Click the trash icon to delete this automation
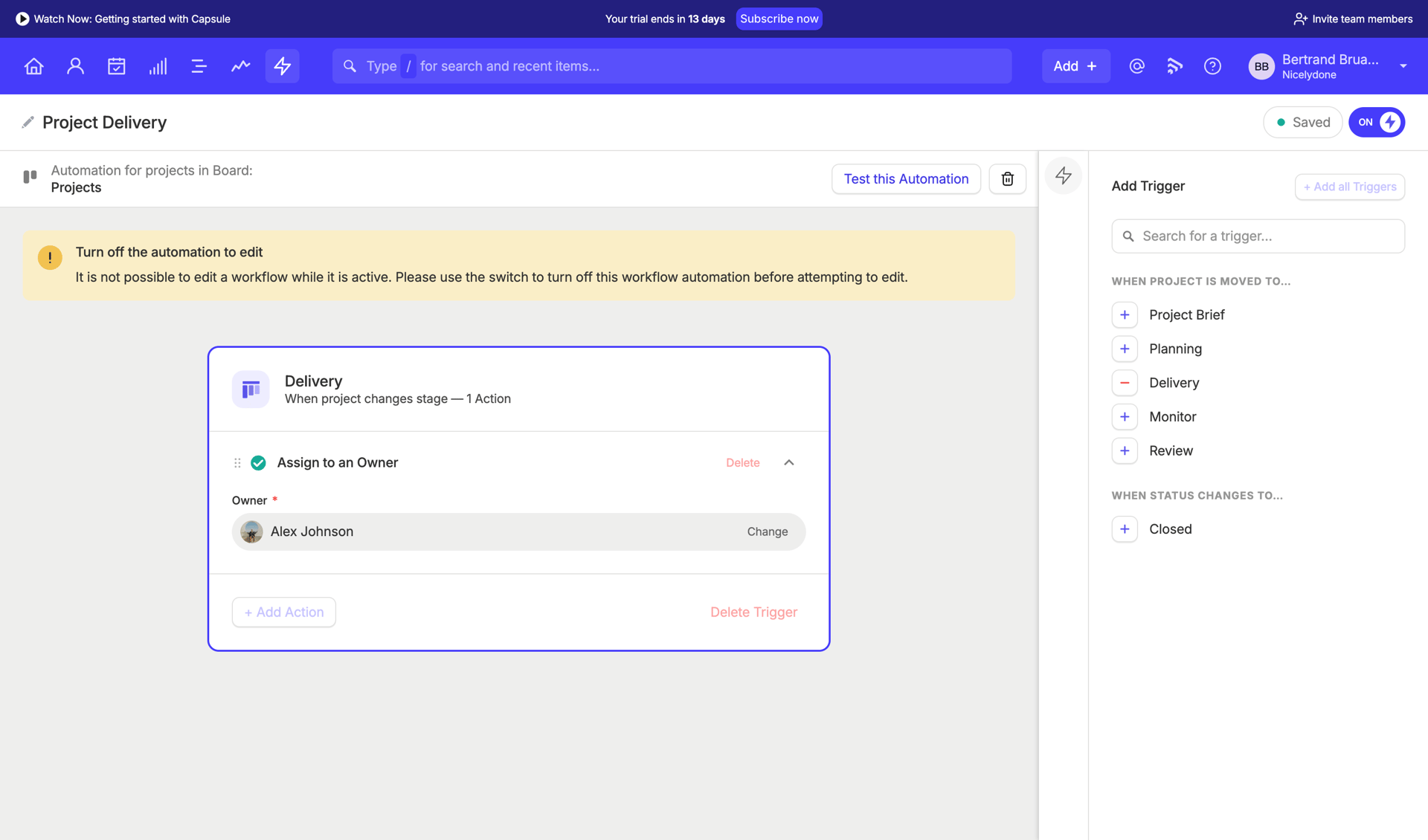 (x=1007, y=178)
